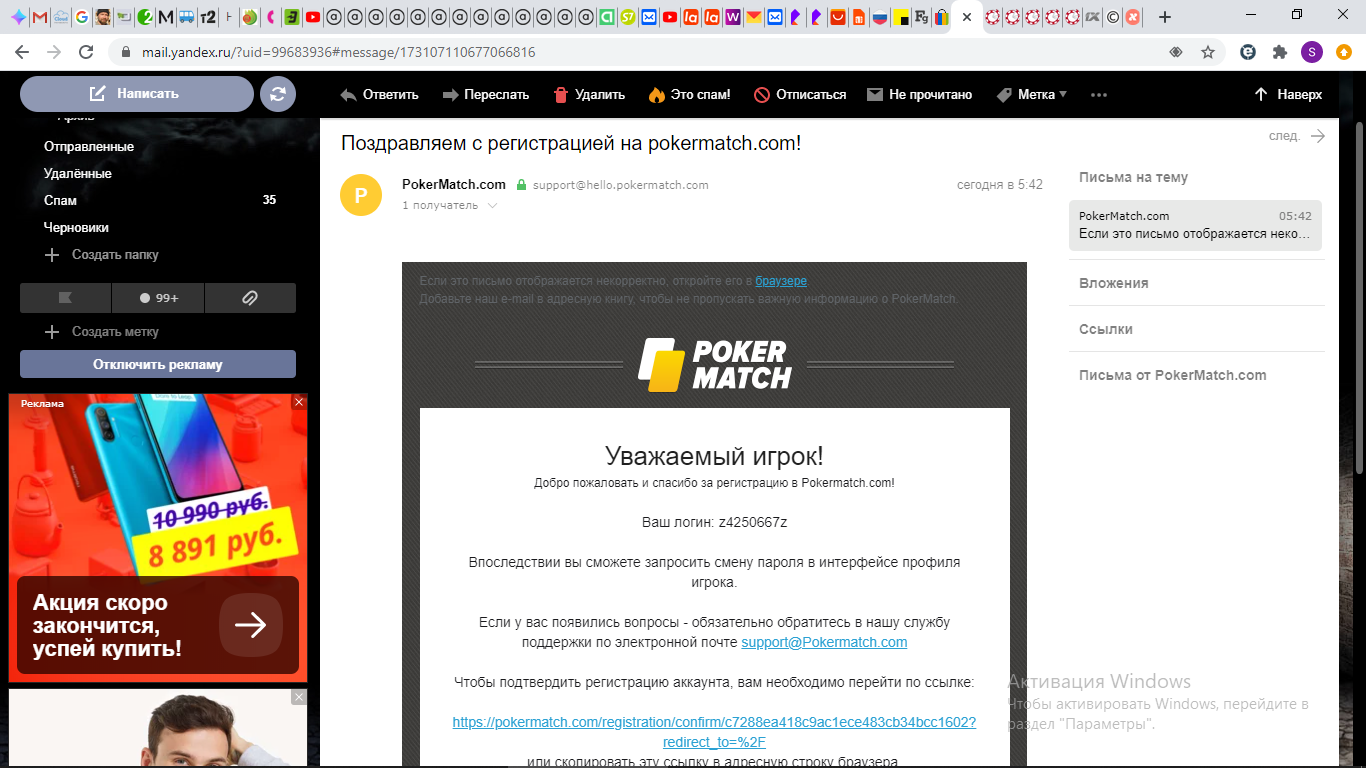
Task: Switch to the Gmail tab
Action: (39, 17)
